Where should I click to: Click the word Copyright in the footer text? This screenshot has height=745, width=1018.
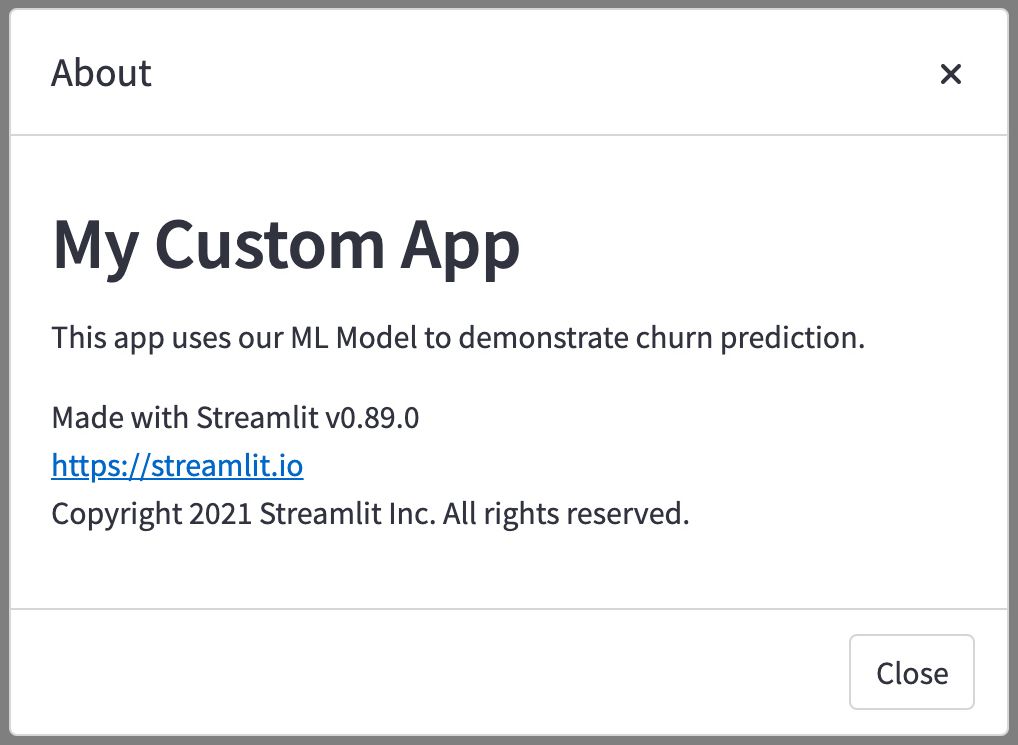point(115,514)
